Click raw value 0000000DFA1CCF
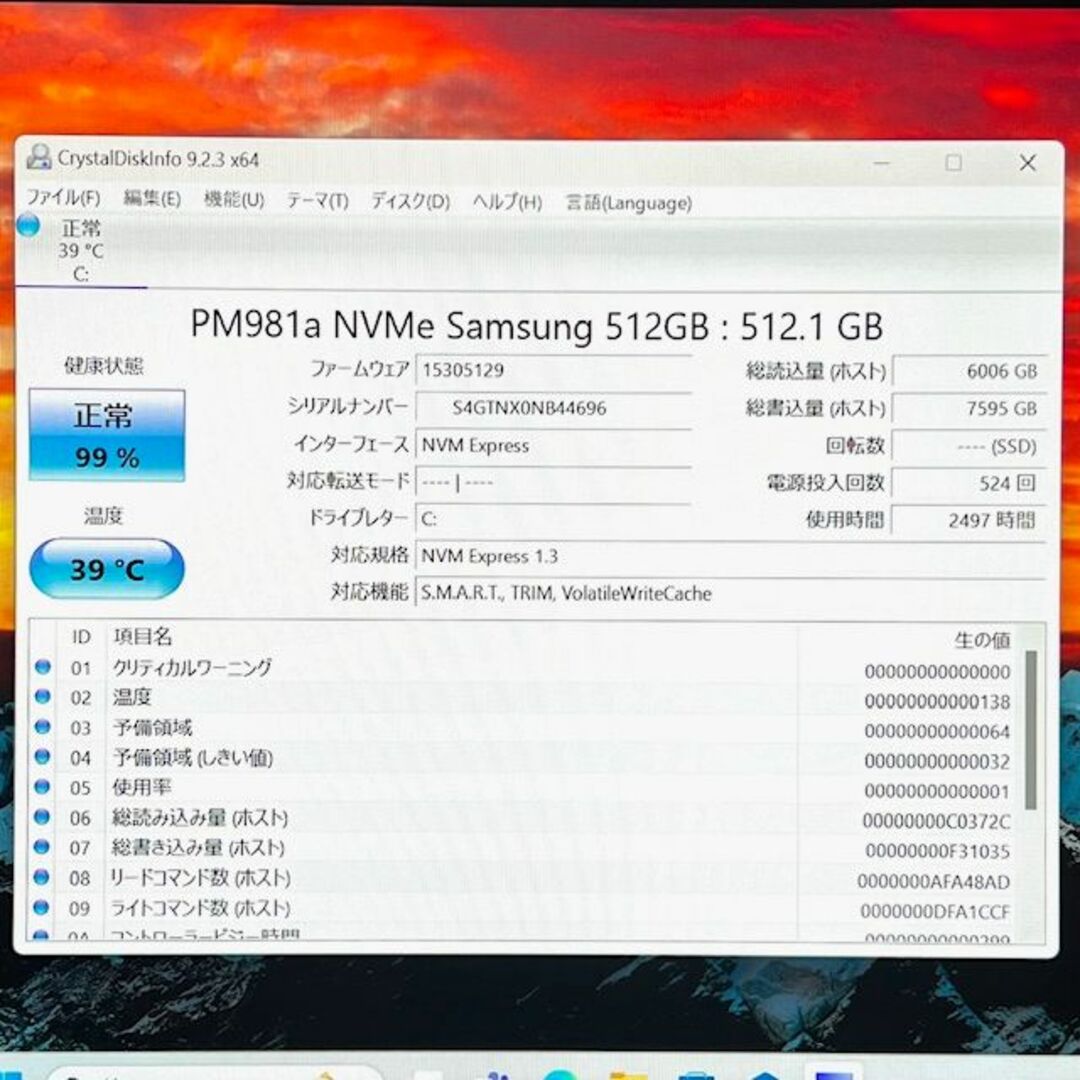This screenshot has height=1080, width=1080. click(935, 912)
